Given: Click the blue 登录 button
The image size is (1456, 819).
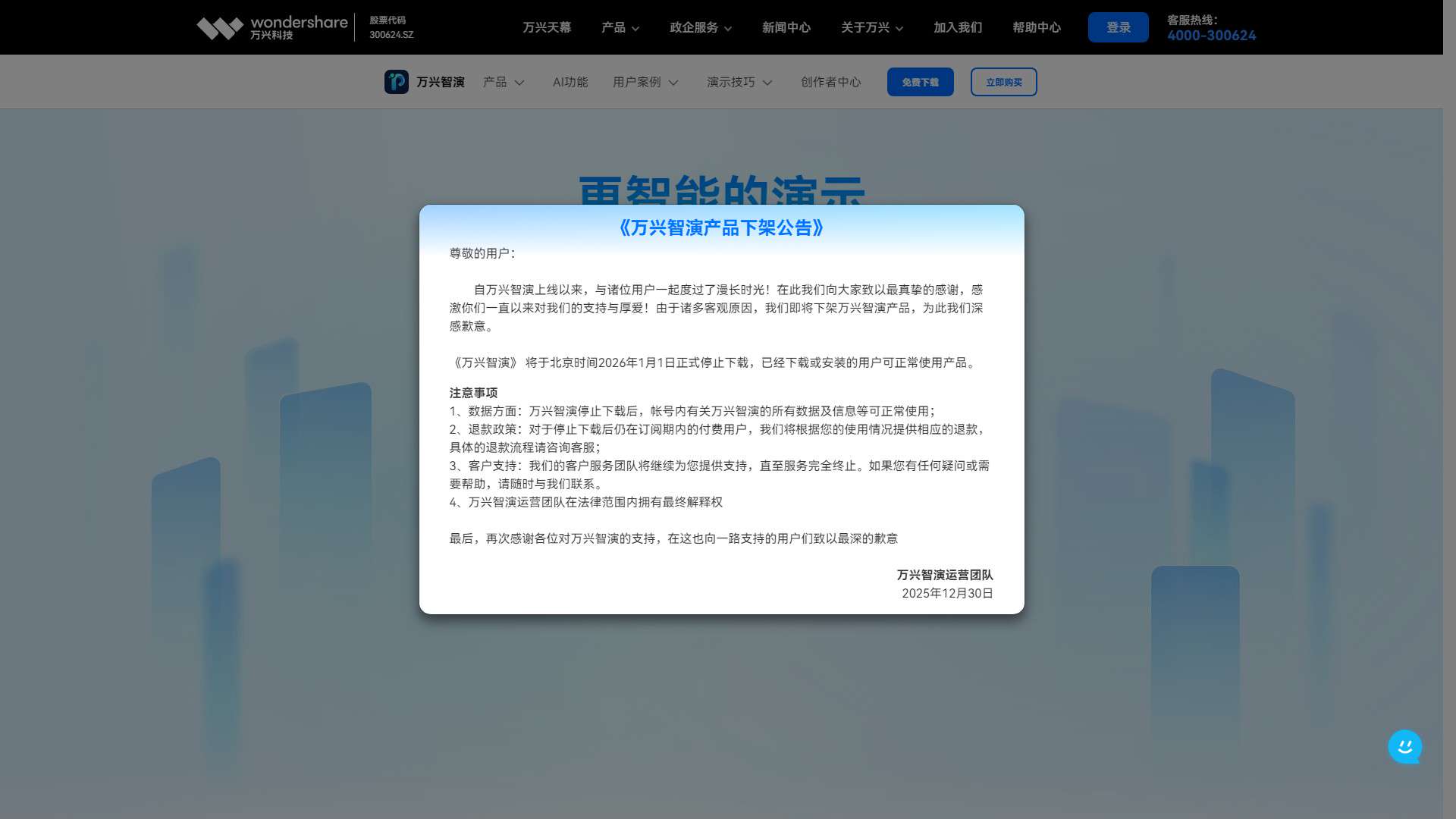Looking at the screenshot, I should click(1118, 27).
